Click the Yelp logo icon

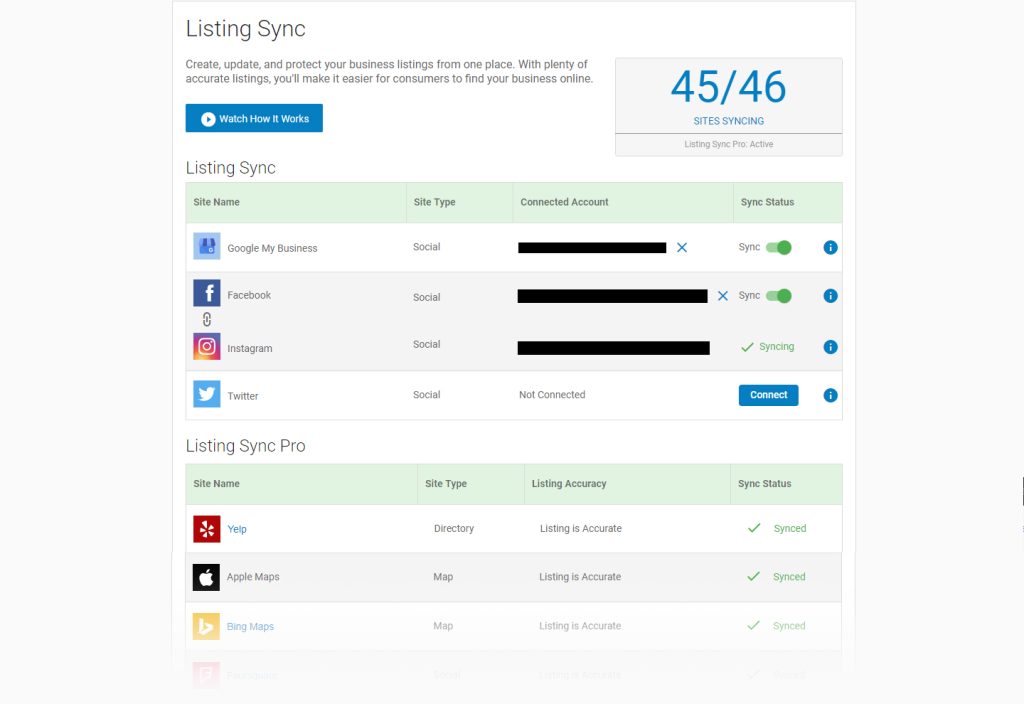pyautogui.click(x=206, y=528)
